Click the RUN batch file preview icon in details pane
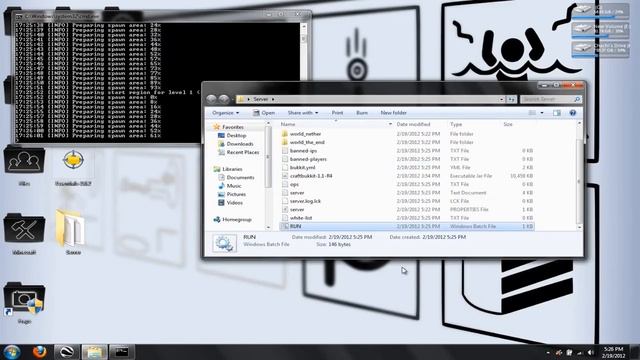This screenshot has width=640, height=360. point(224,243)
